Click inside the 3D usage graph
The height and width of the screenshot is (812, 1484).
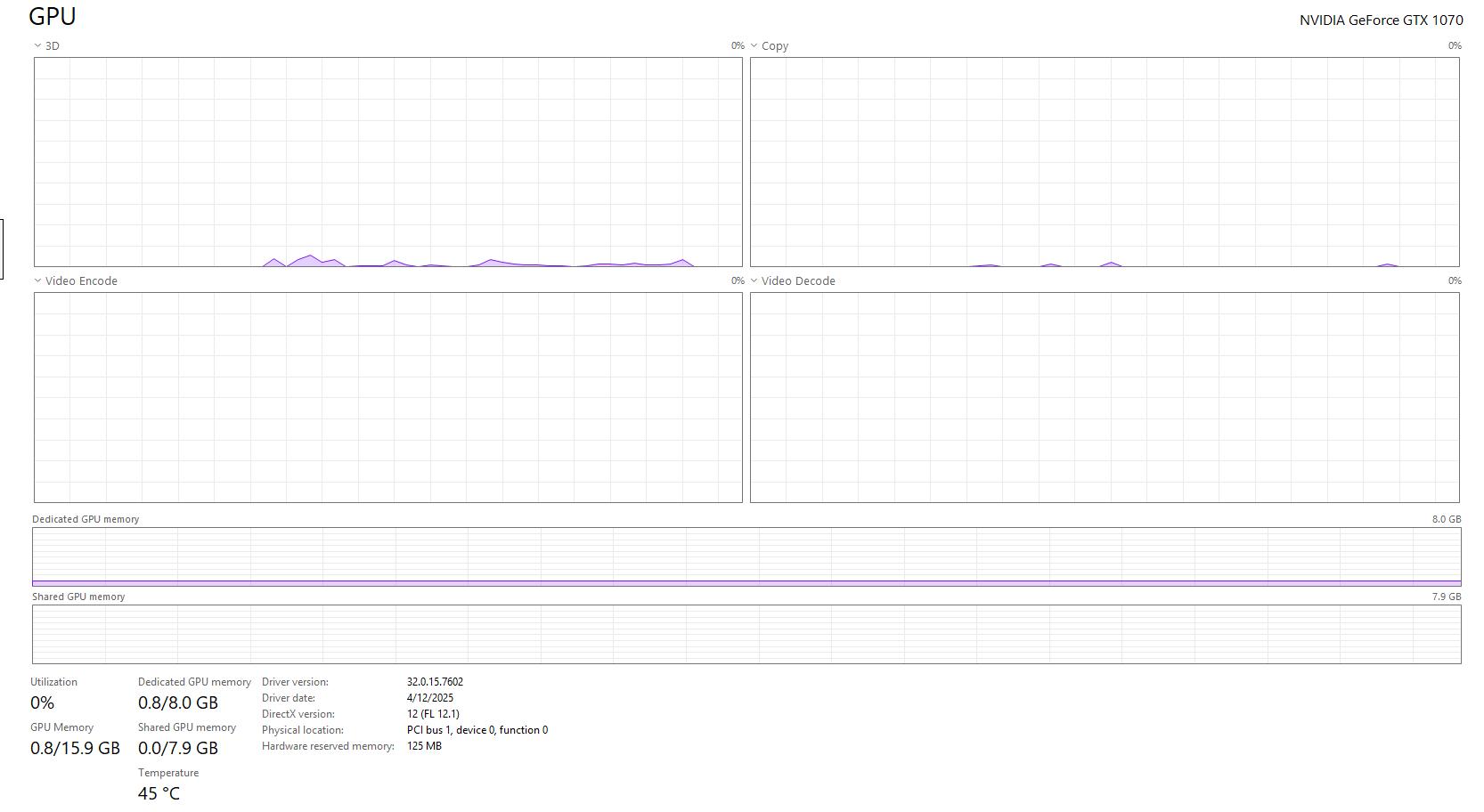(x=387, y=161)
